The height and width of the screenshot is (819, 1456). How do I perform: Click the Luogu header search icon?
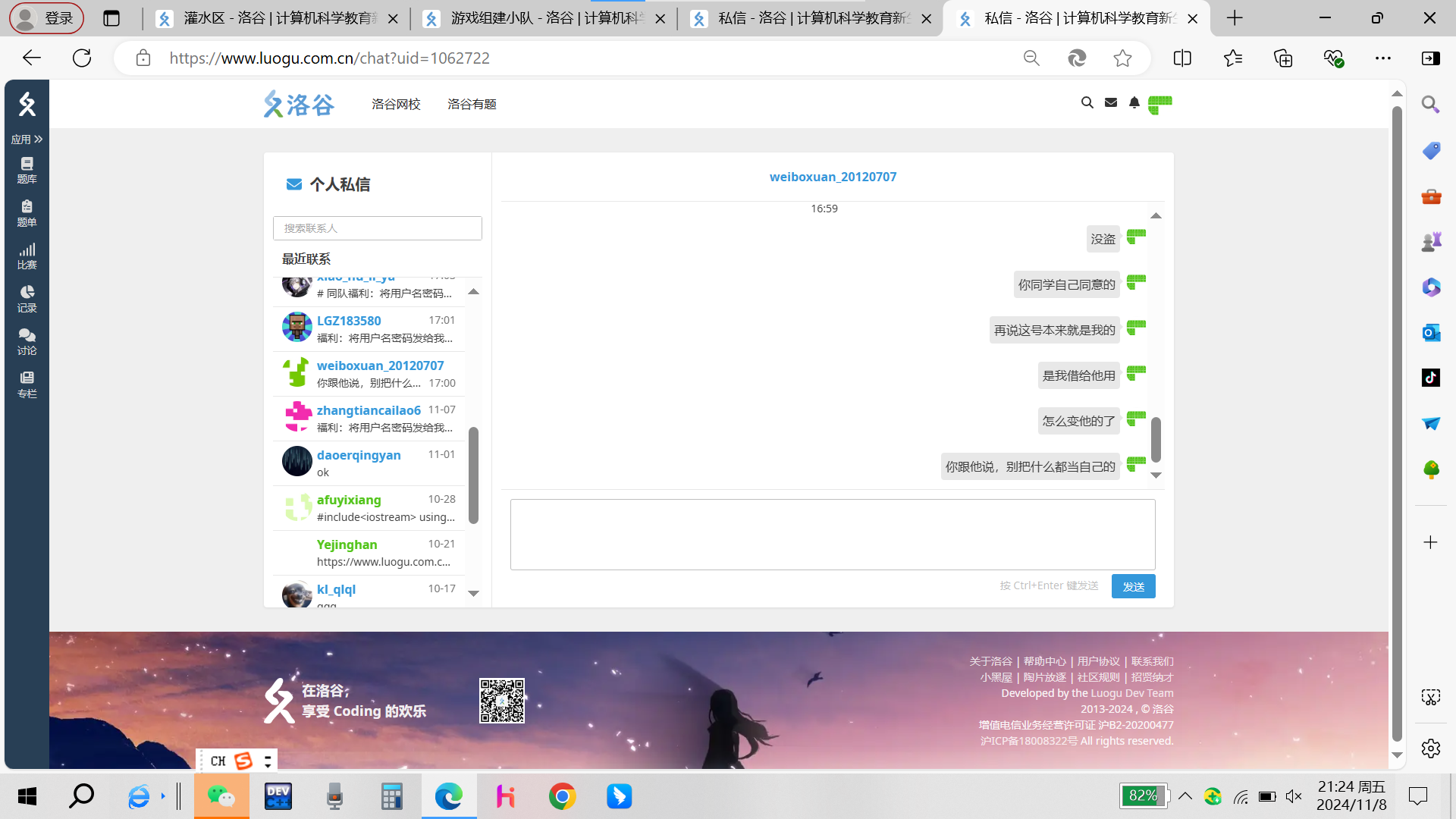point(1087,102)
